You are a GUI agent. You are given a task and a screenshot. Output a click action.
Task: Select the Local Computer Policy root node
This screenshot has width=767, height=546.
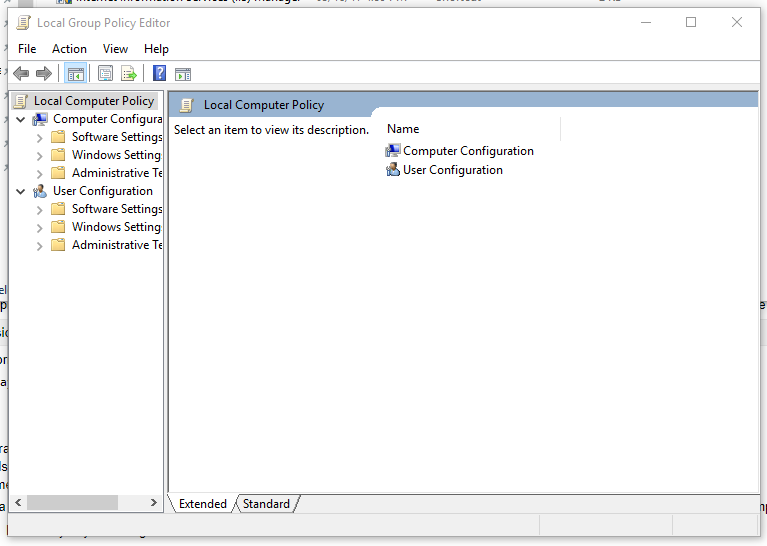coord(94,101)
